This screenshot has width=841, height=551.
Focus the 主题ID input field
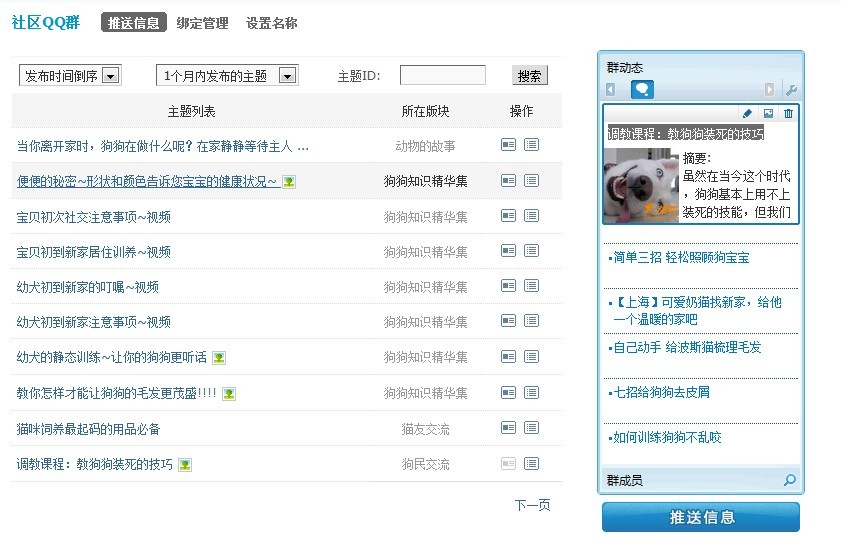point(442,75)
